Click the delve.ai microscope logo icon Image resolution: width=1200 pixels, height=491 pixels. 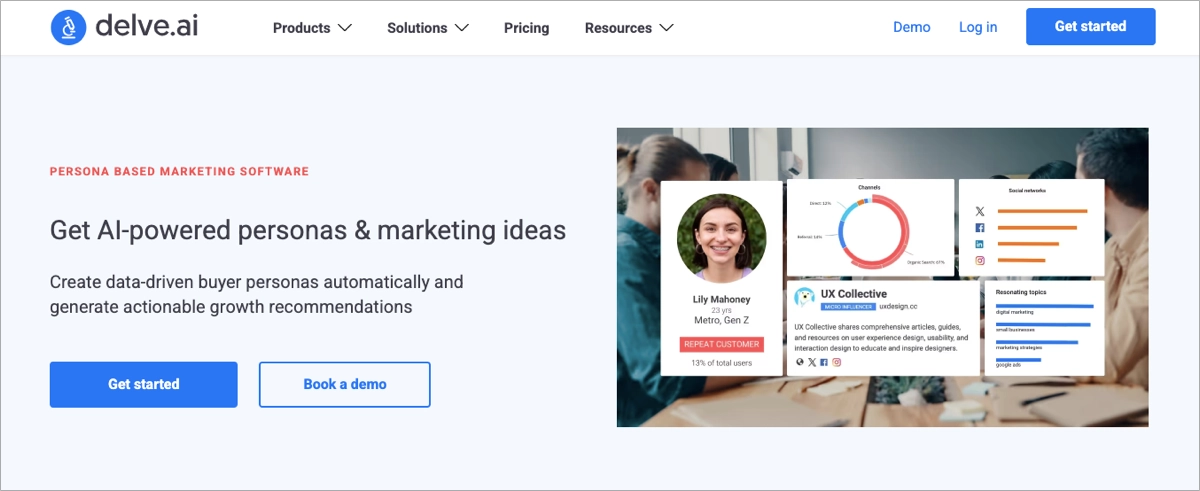[x=68, y=27]
